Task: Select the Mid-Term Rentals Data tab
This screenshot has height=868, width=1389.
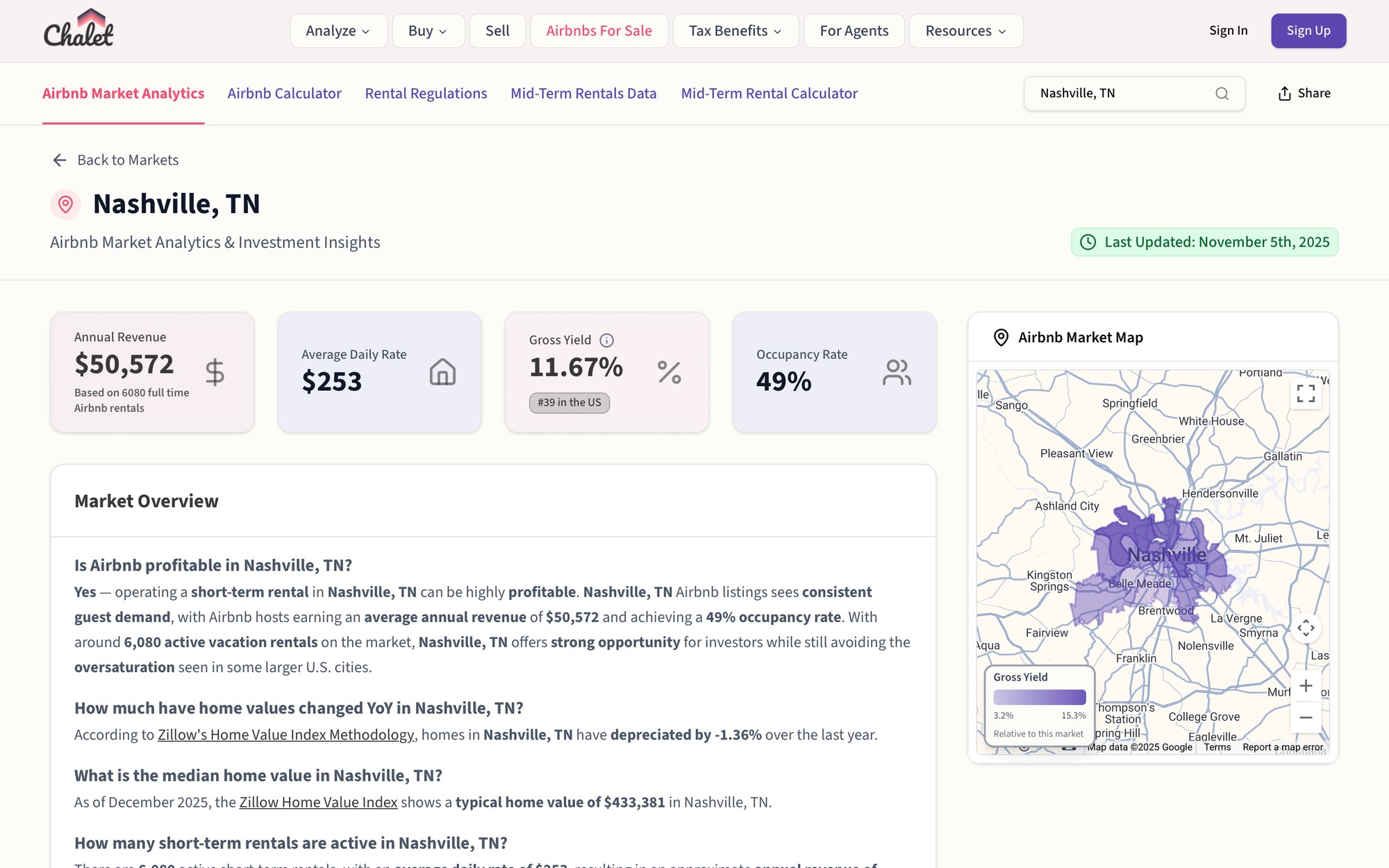Action: point(583,93)
